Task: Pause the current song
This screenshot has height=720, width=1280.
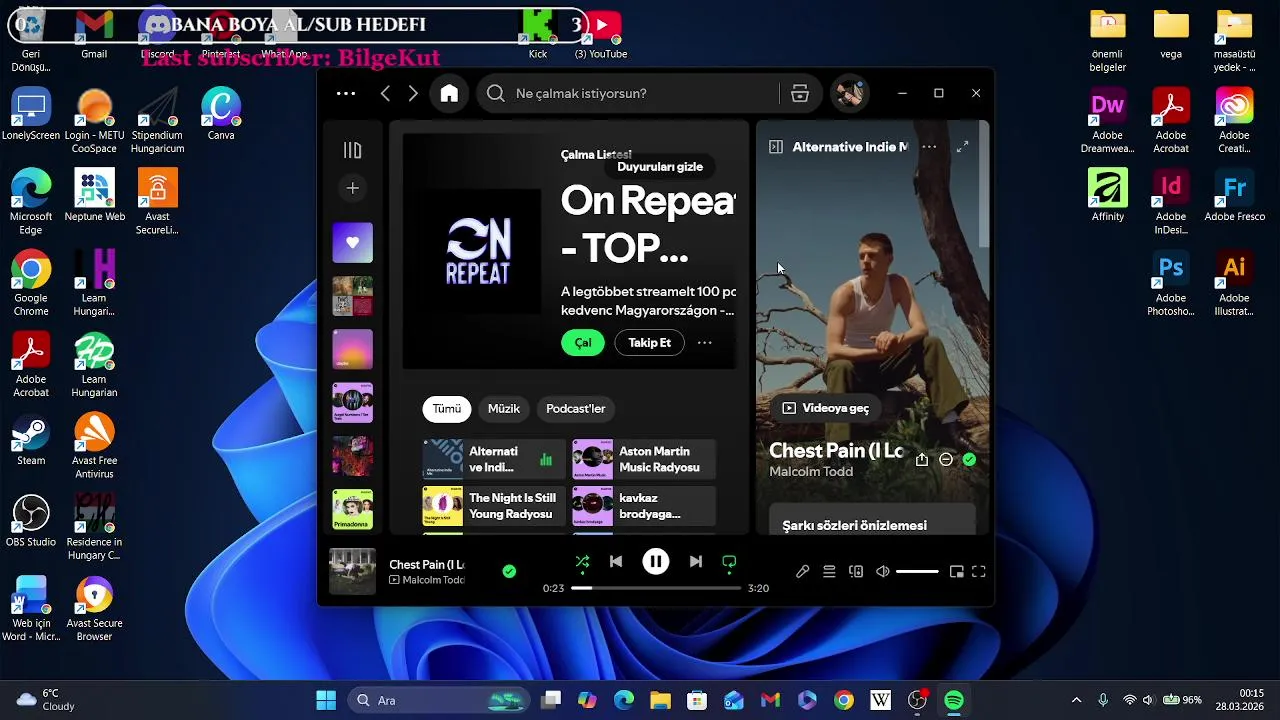Action: (656, 562)
